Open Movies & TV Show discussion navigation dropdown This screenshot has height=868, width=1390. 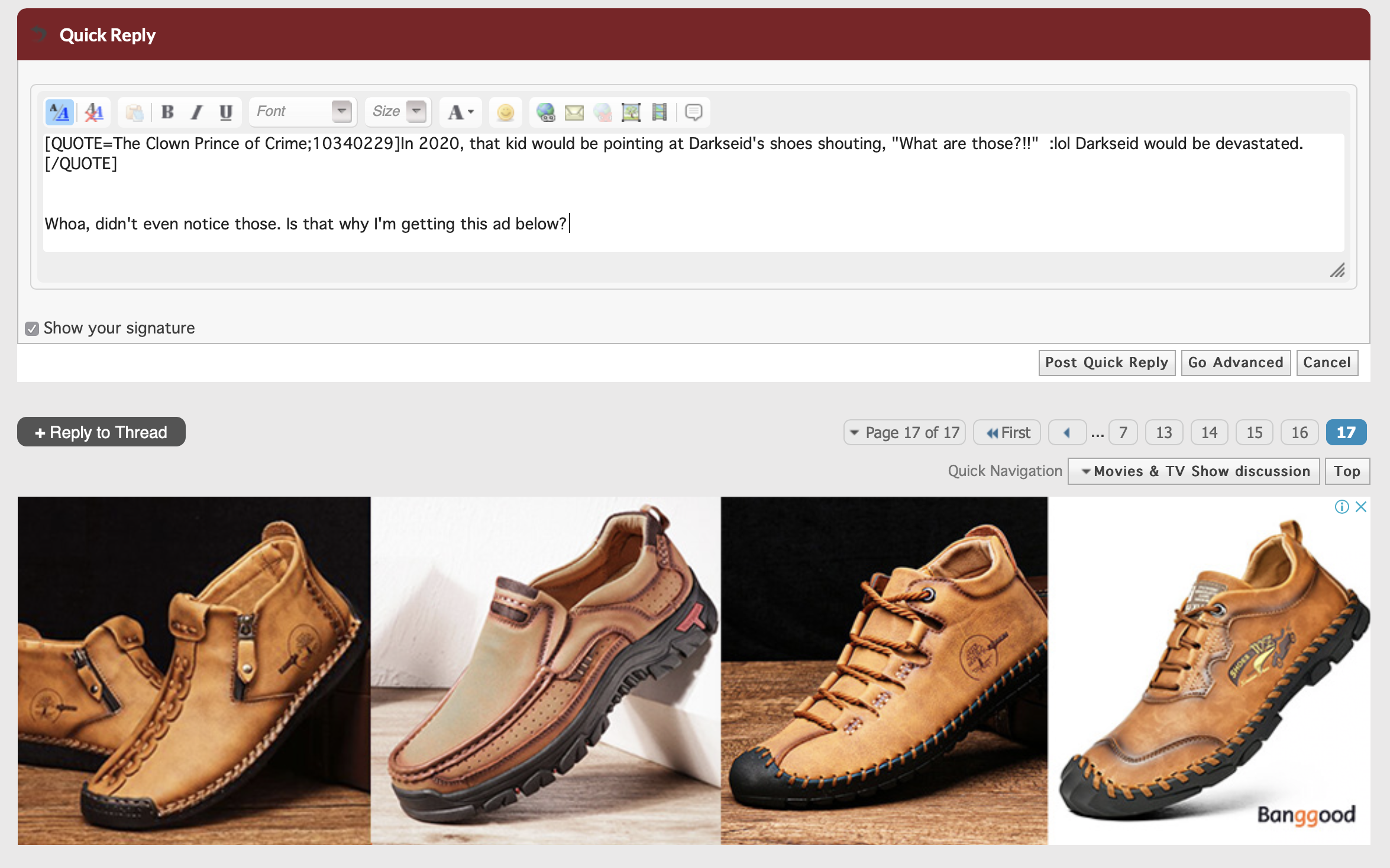click(x=1194, y=471)
